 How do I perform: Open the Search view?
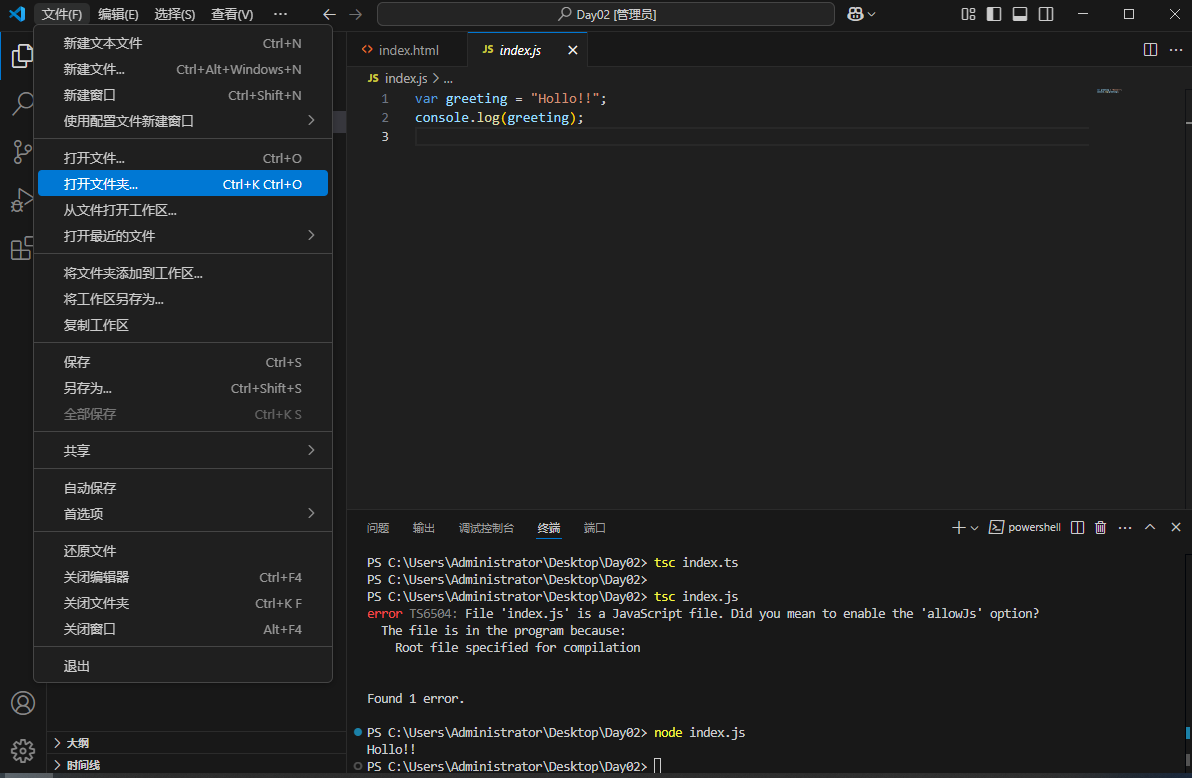(21, 104)
